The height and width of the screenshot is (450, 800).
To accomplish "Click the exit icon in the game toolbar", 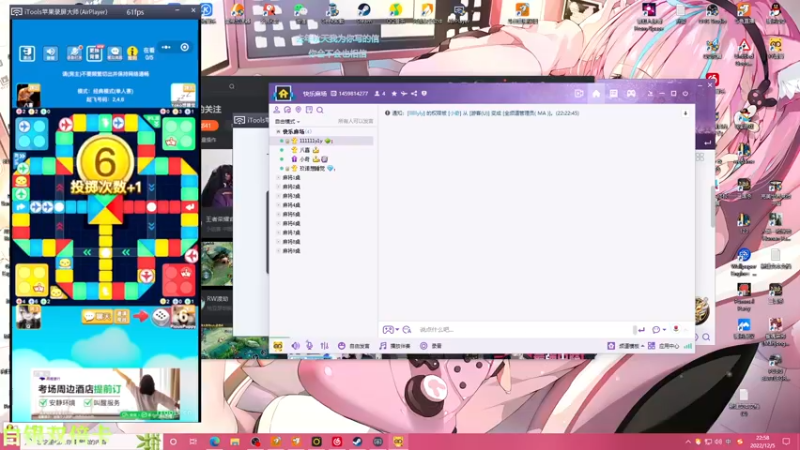I will click(27, 53).
